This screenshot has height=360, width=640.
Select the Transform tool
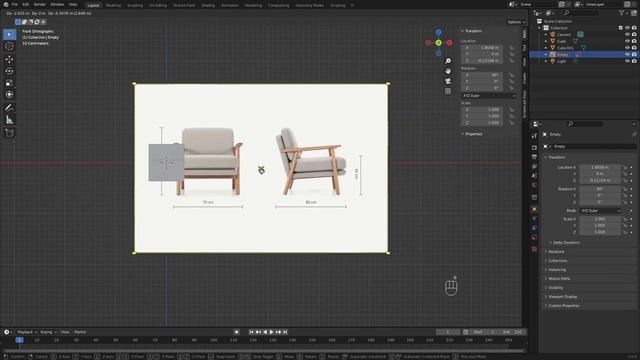[9, 95]
